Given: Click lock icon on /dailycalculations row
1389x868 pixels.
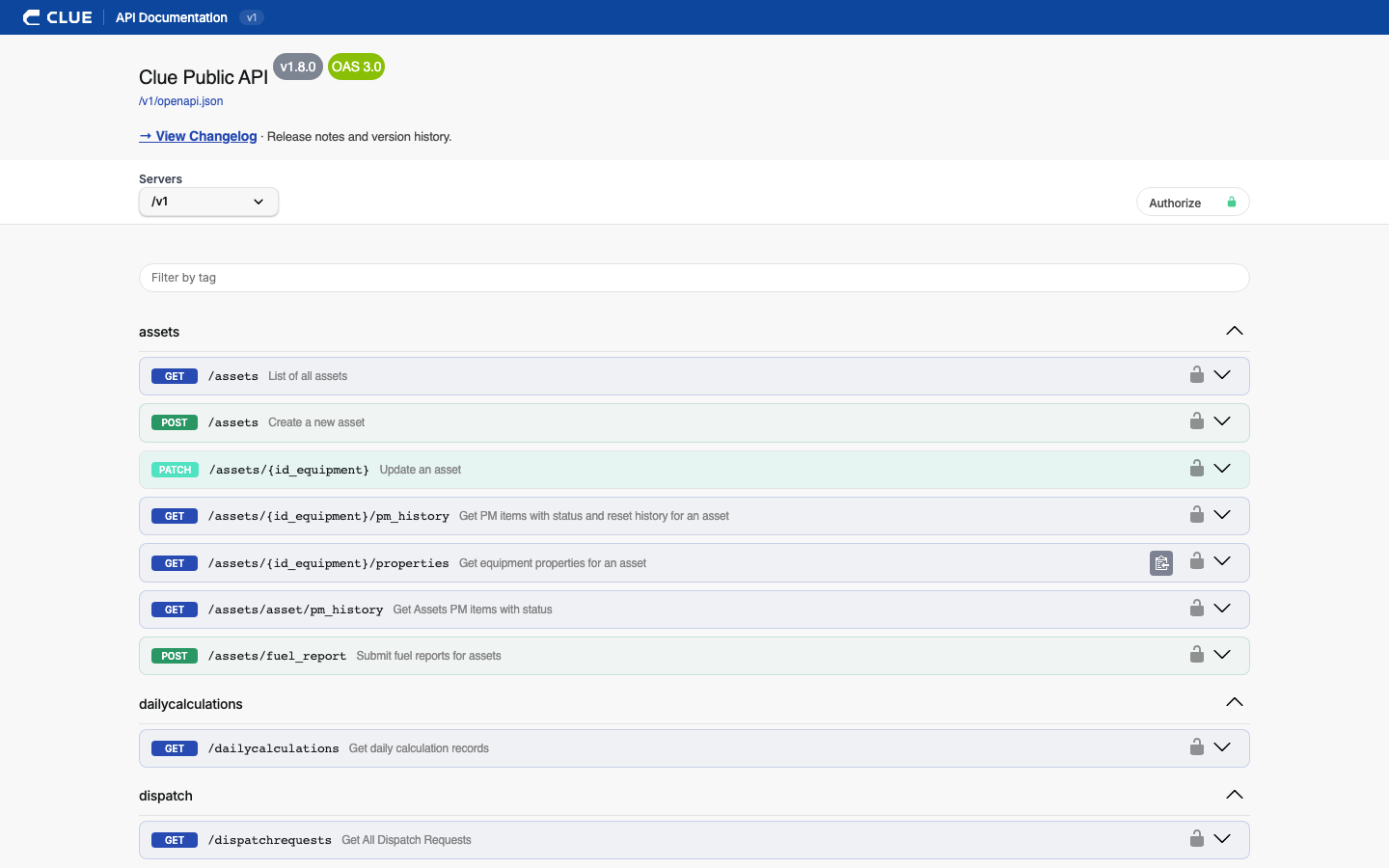Looking at the screenshot, I should (1196, 746).
